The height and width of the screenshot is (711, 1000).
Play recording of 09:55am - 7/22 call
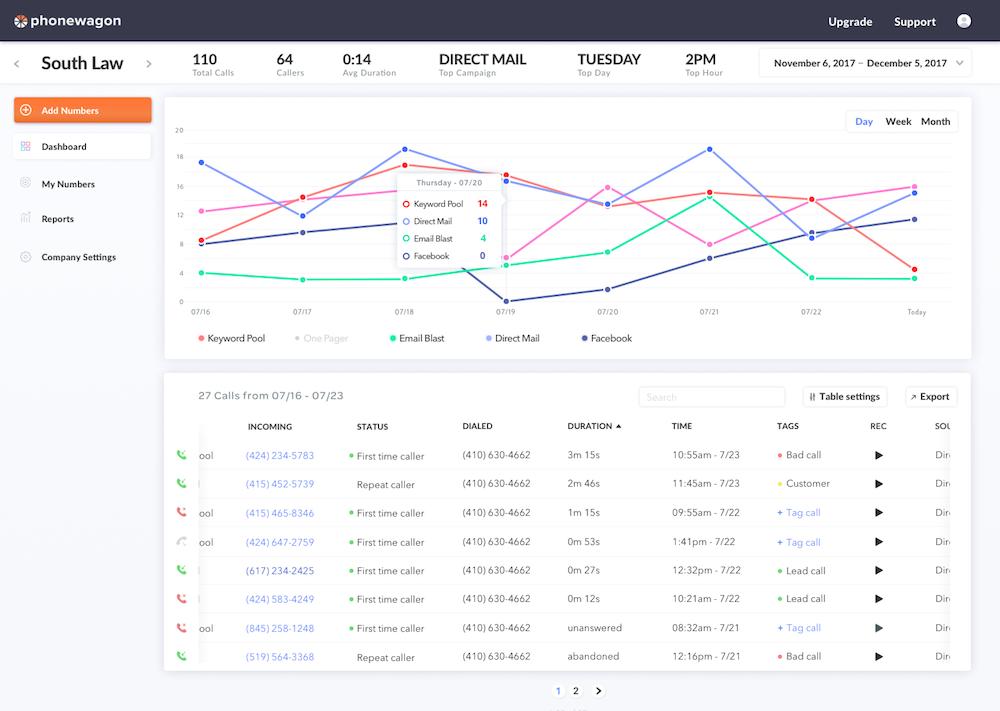point(879,513)
